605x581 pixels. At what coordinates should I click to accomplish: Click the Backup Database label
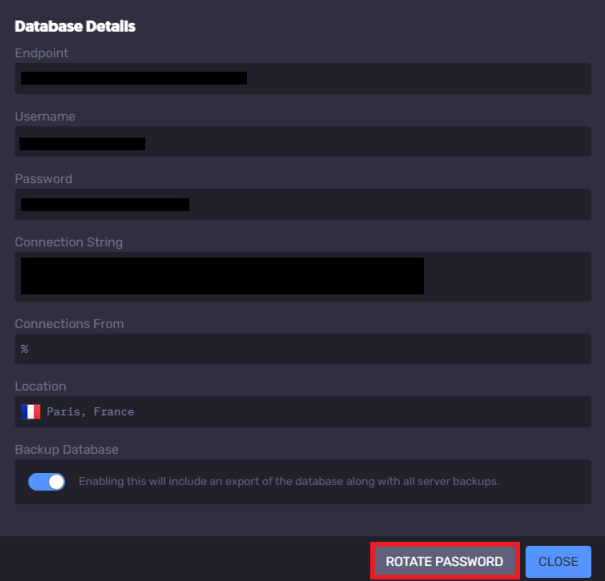pyautogui.click(x=66, y=450)
